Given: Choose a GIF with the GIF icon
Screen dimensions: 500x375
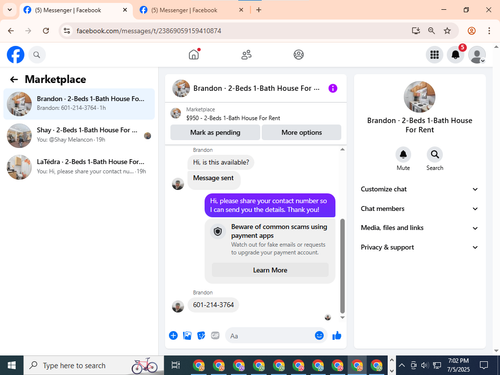Looking at the screenshot, I should tap(215, 335).
